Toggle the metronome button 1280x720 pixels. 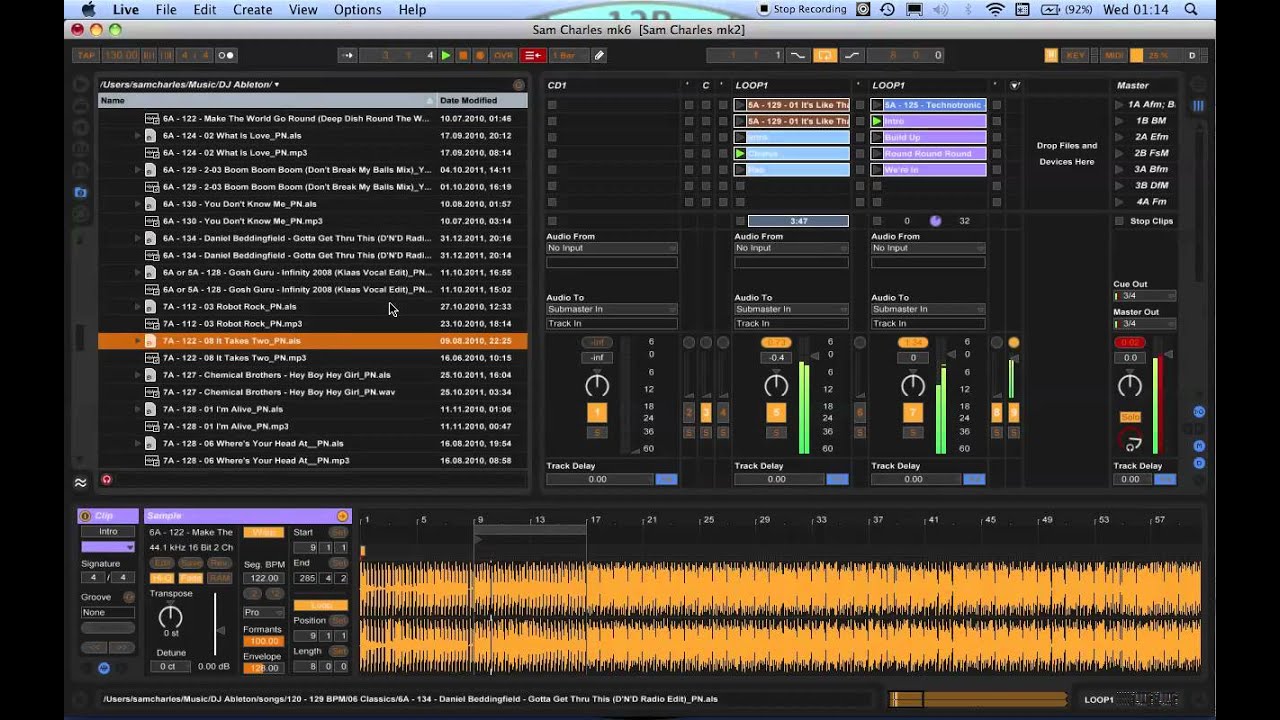[x=226, y=55]
